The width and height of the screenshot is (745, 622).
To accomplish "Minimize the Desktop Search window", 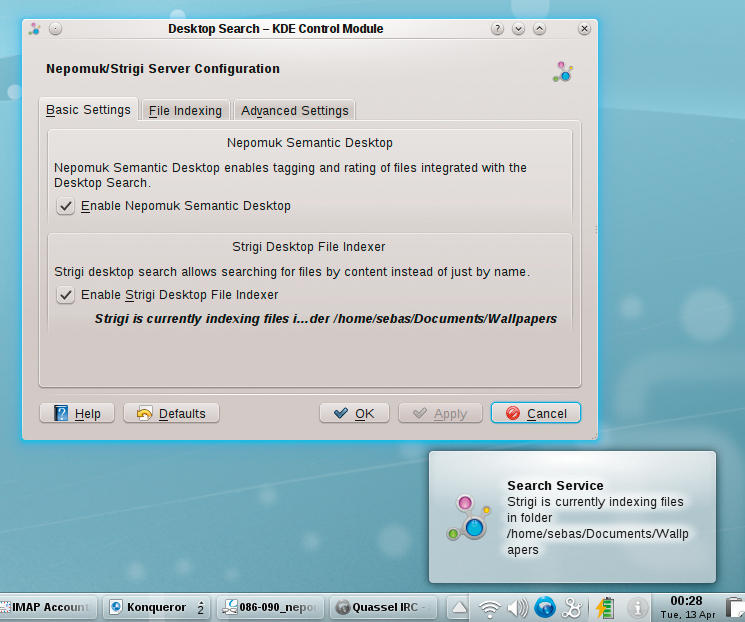I will tap(518, 29).
